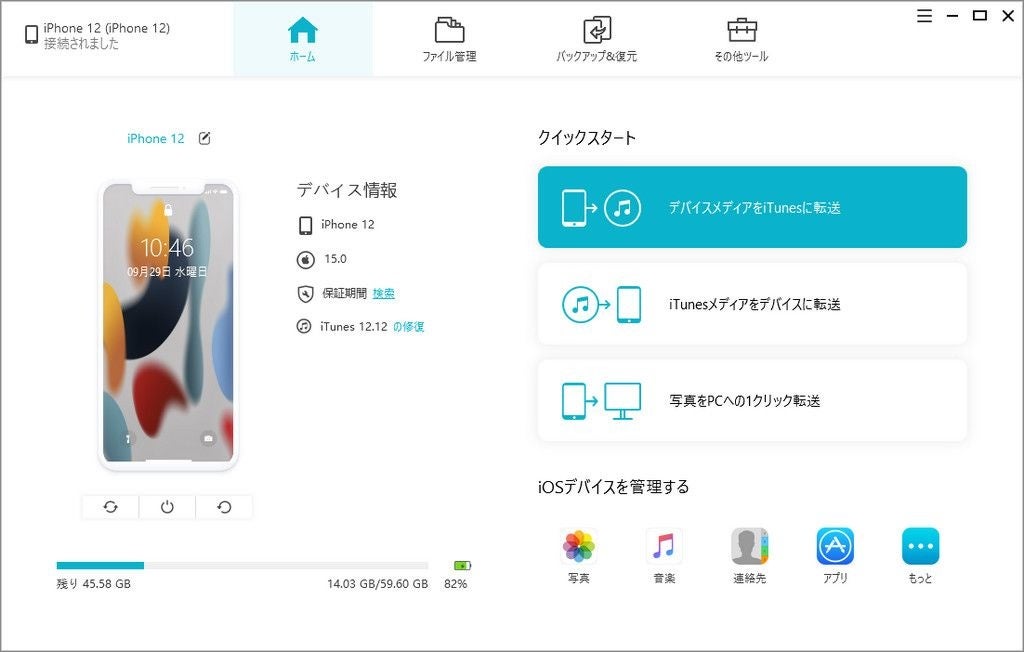Image resolution: width=1024 pixels, height=652 pixels.
Task: Switch to ファイル管理 tab
Action: click(449, 39)
